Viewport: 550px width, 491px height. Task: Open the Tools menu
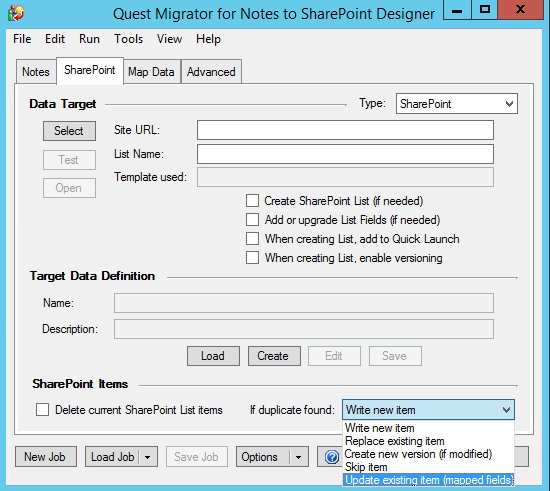[x=128, y=39]
